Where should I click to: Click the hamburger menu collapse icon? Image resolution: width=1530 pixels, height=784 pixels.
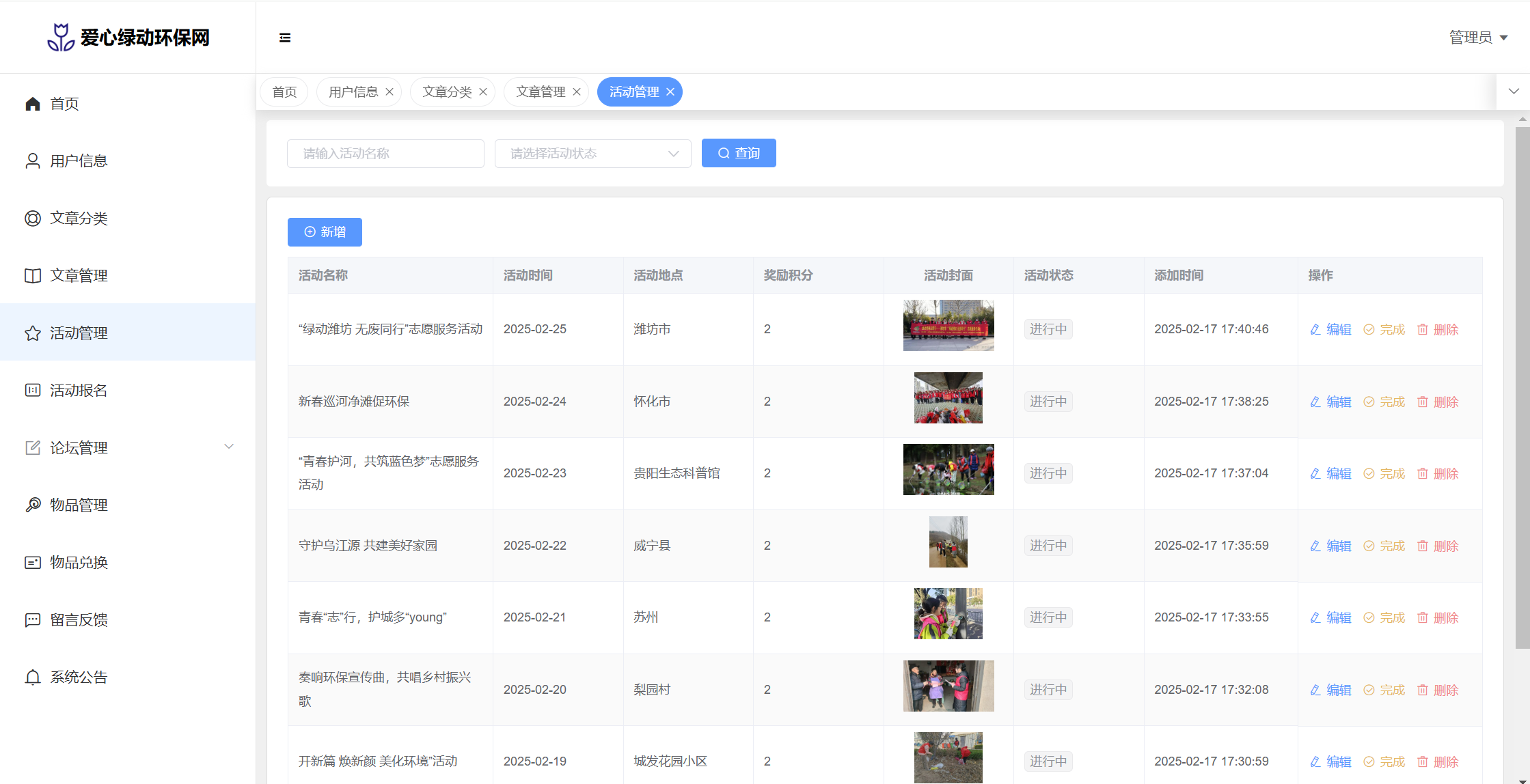click(285, 38)
